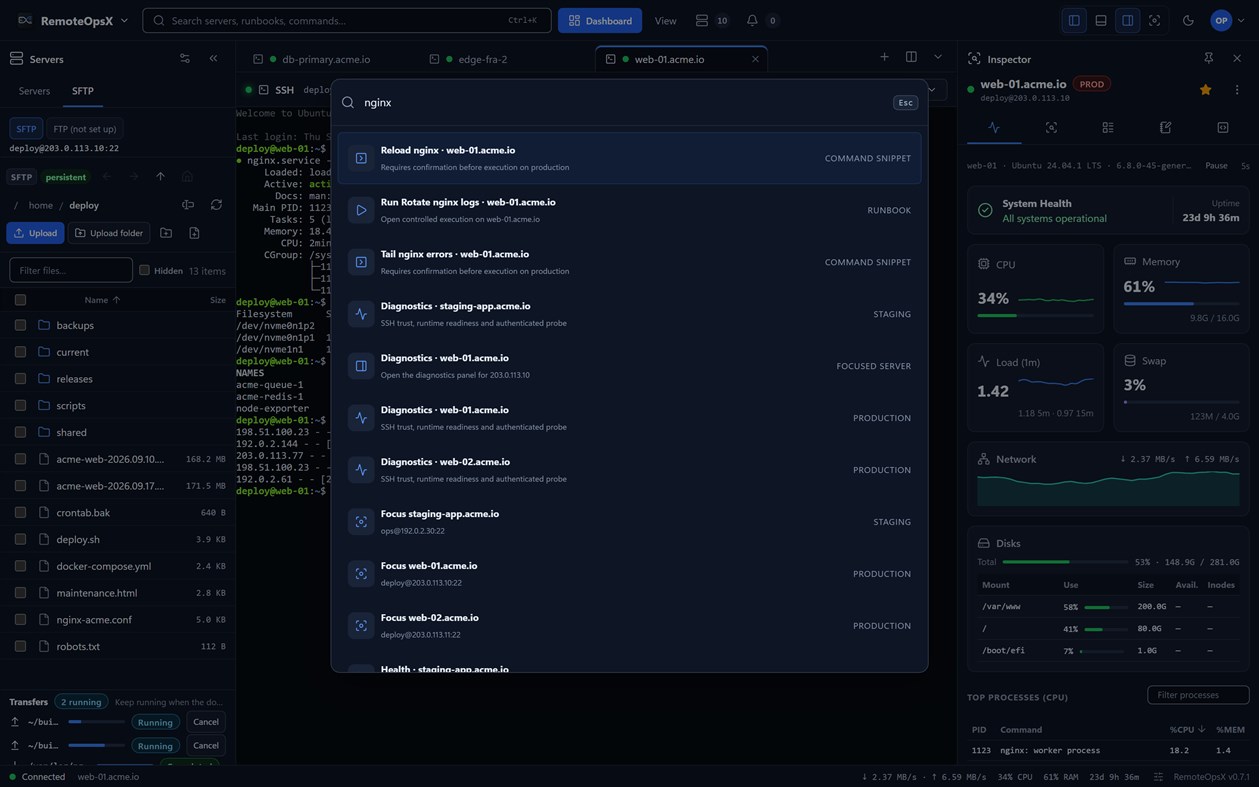Click the edit path icon beside deploy

188,205
